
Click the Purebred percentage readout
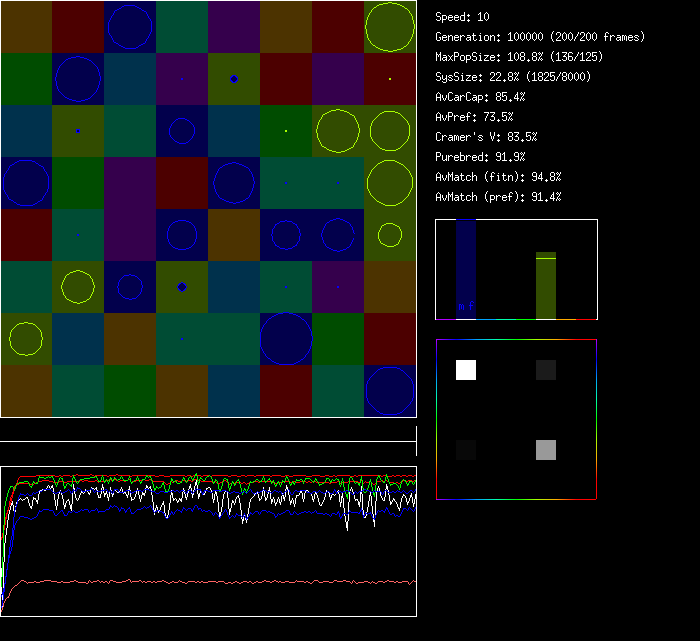click(480, 157)
